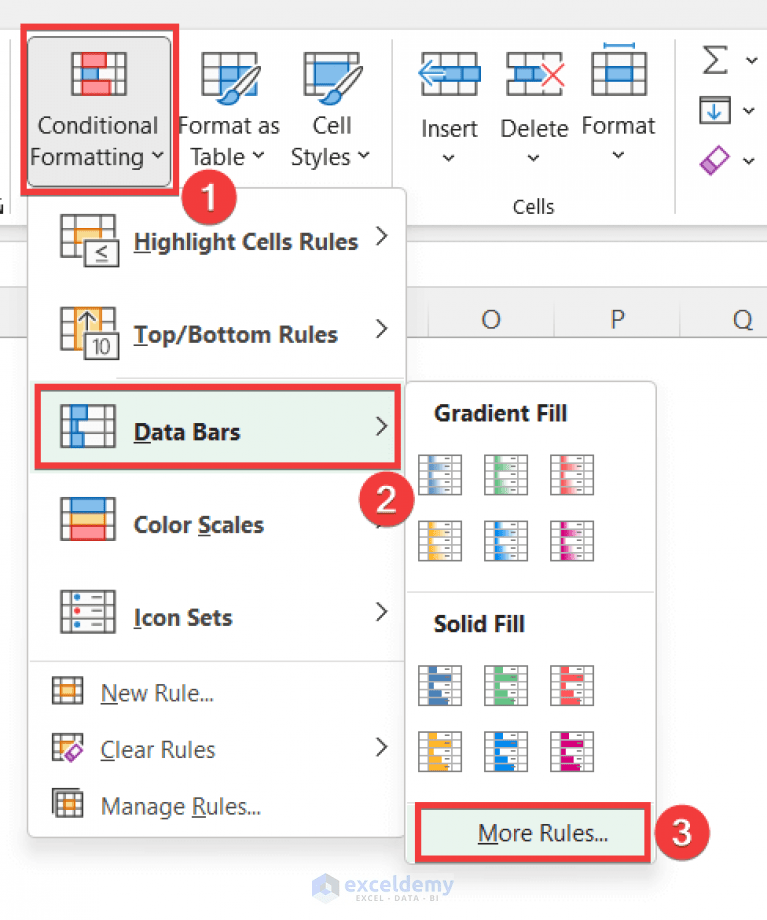
Task: Open the Icon Sets submenu
Action: (x=183, y=617)
